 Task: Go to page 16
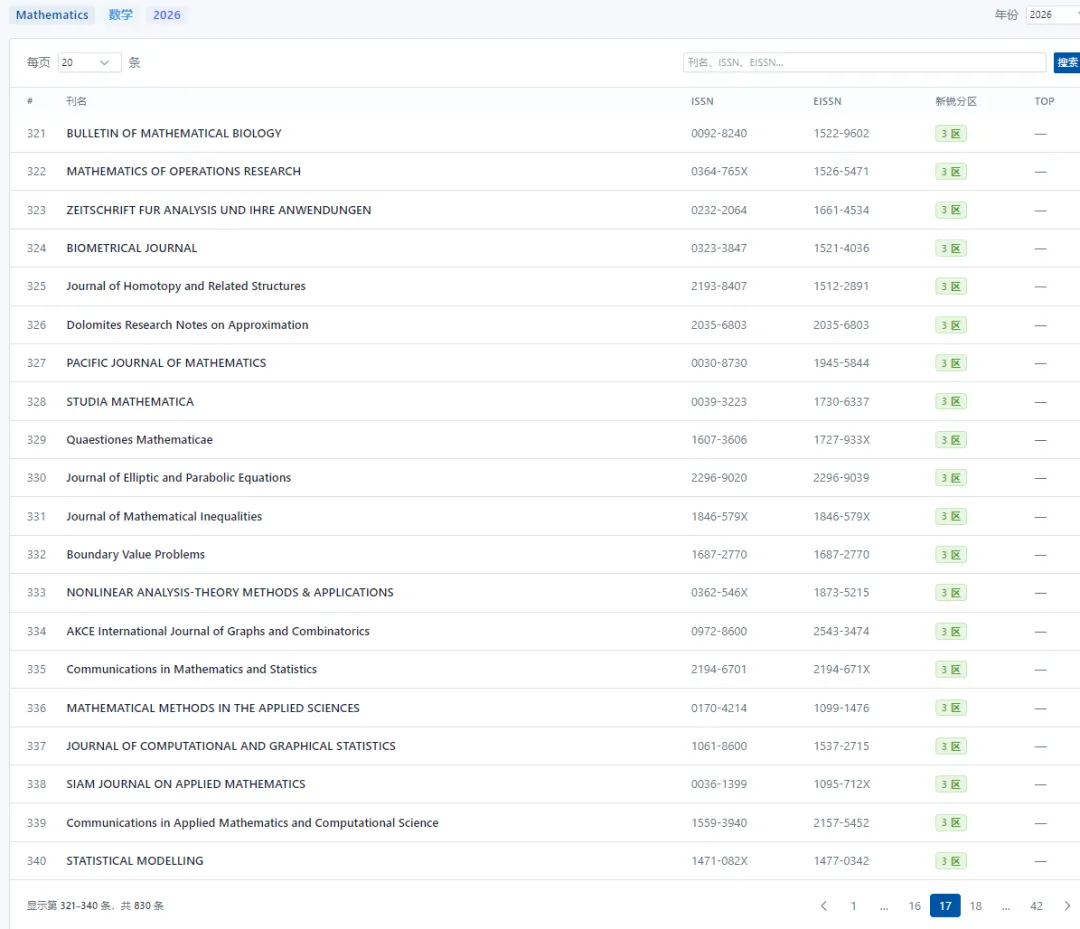[x=914, y=906]
